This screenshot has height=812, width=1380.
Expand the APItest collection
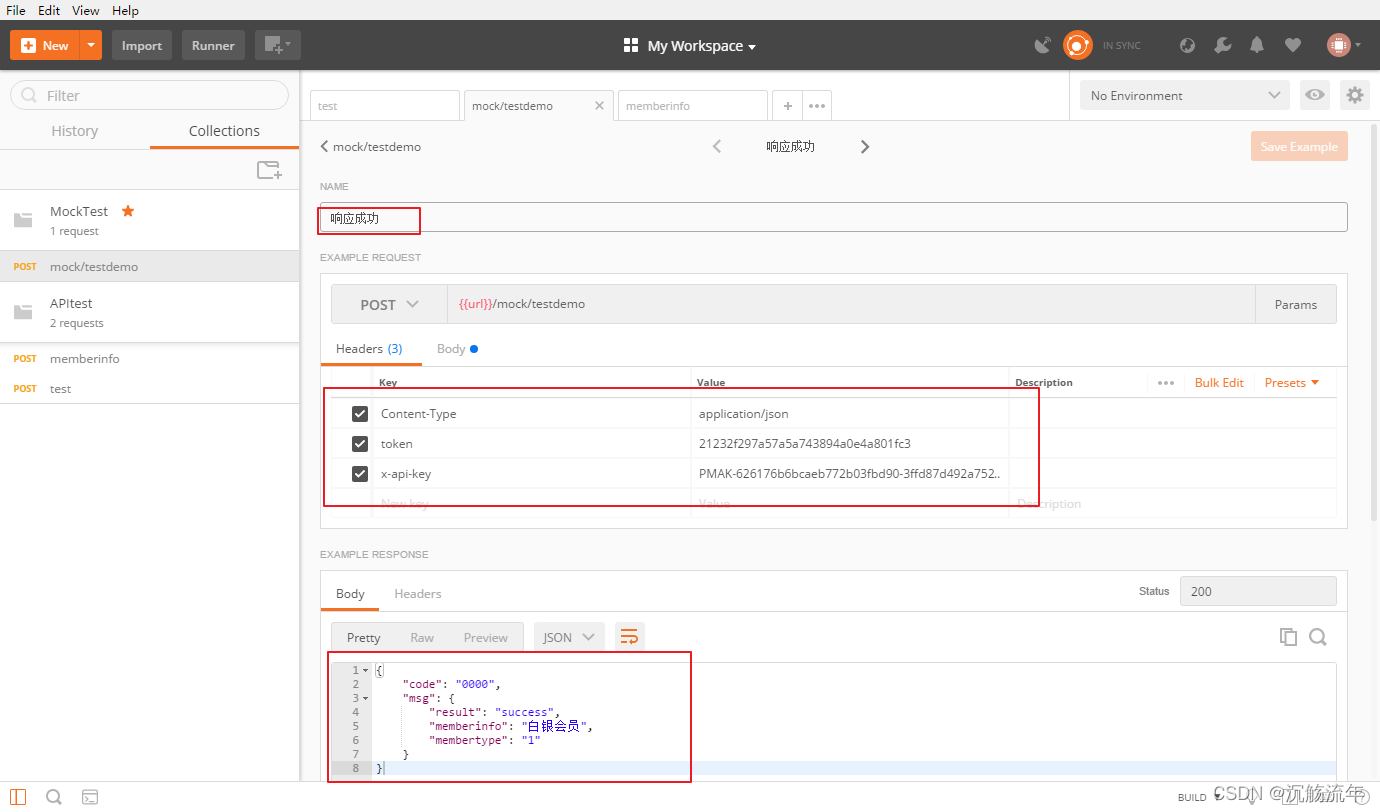click(149, 312)
